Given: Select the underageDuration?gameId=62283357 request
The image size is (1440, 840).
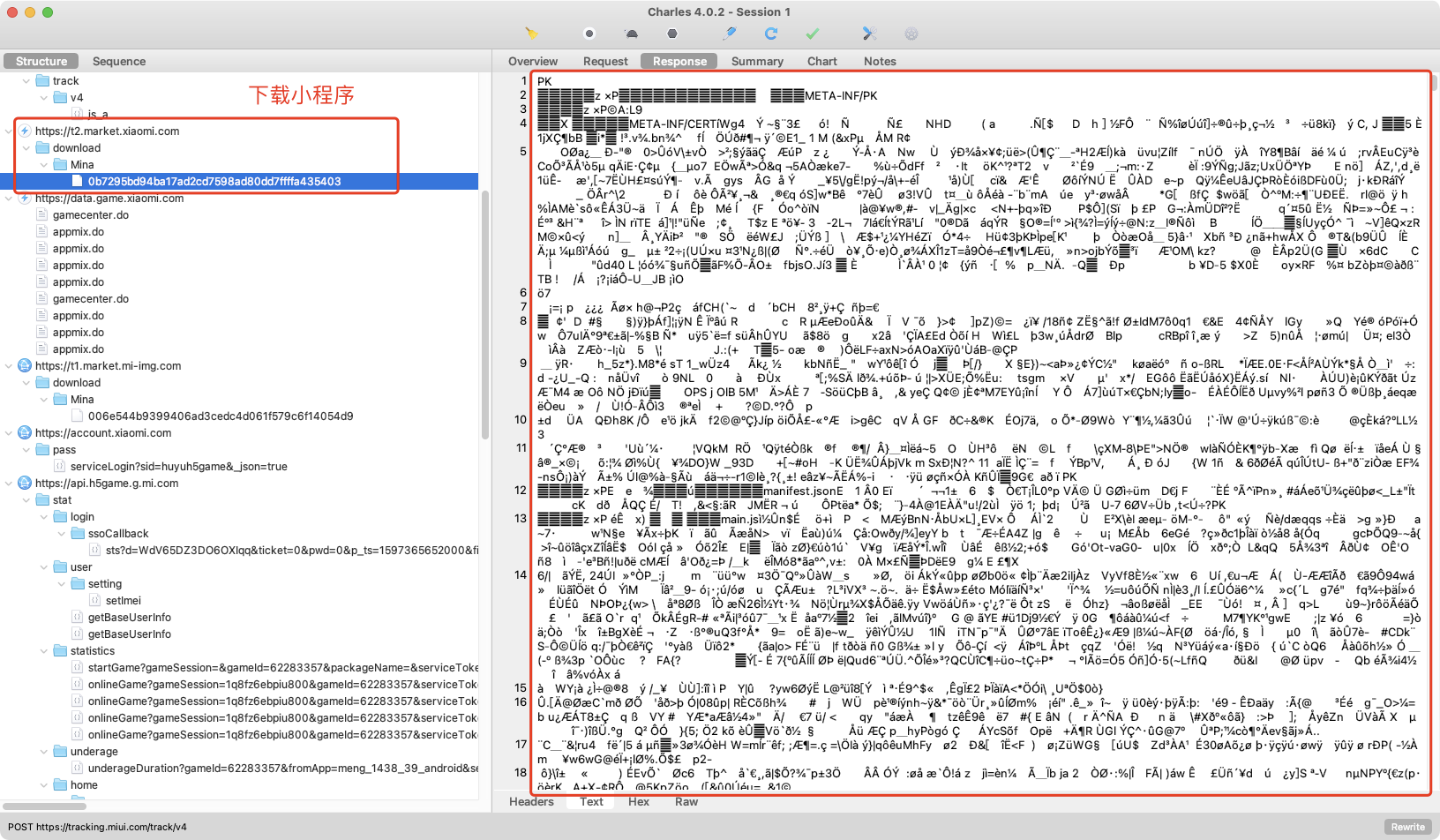Looking at the screenshot, I should pyautogui.click(x=282, y=769).
